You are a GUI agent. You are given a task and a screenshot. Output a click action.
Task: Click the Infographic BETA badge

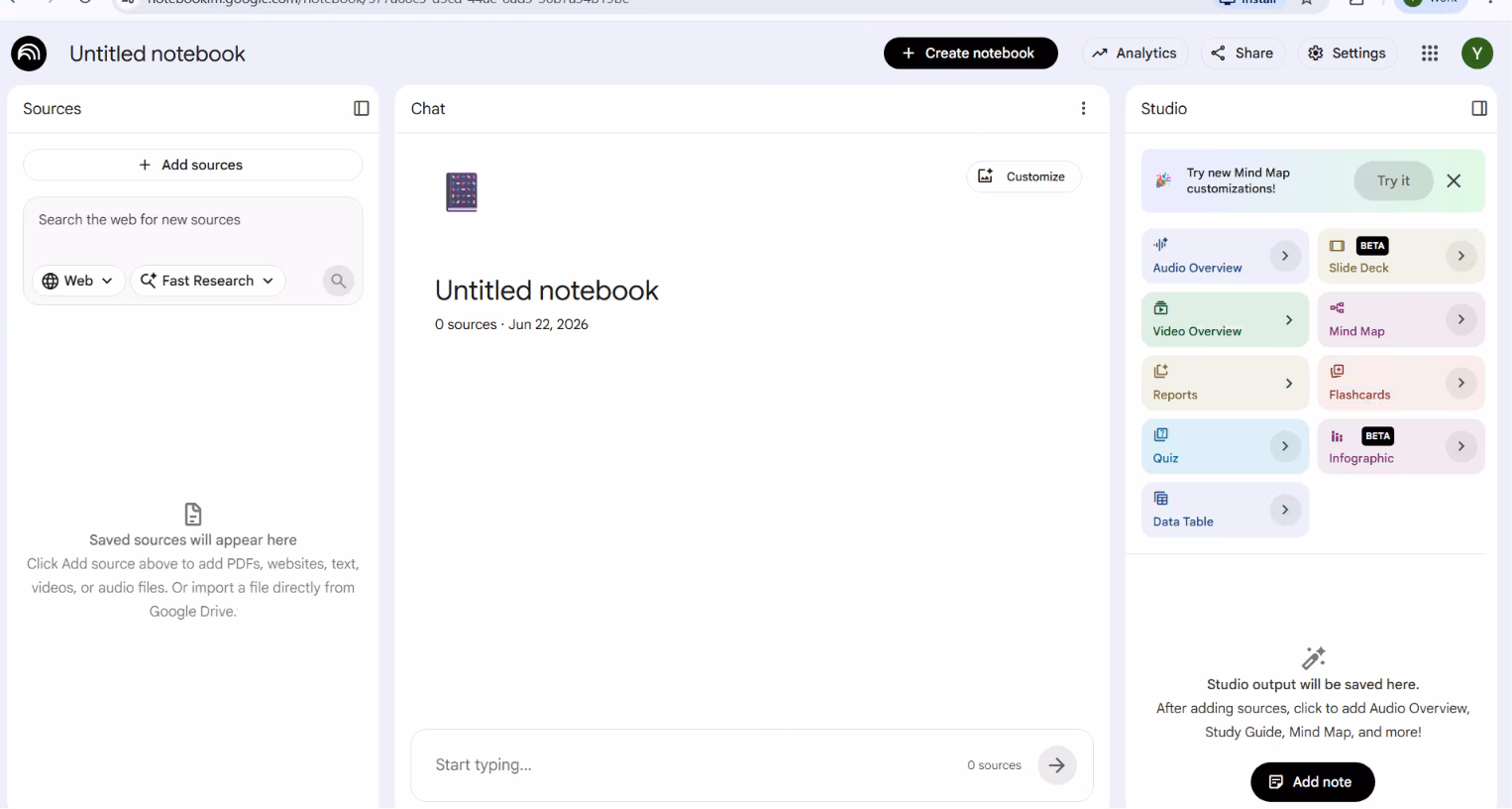1377,436
